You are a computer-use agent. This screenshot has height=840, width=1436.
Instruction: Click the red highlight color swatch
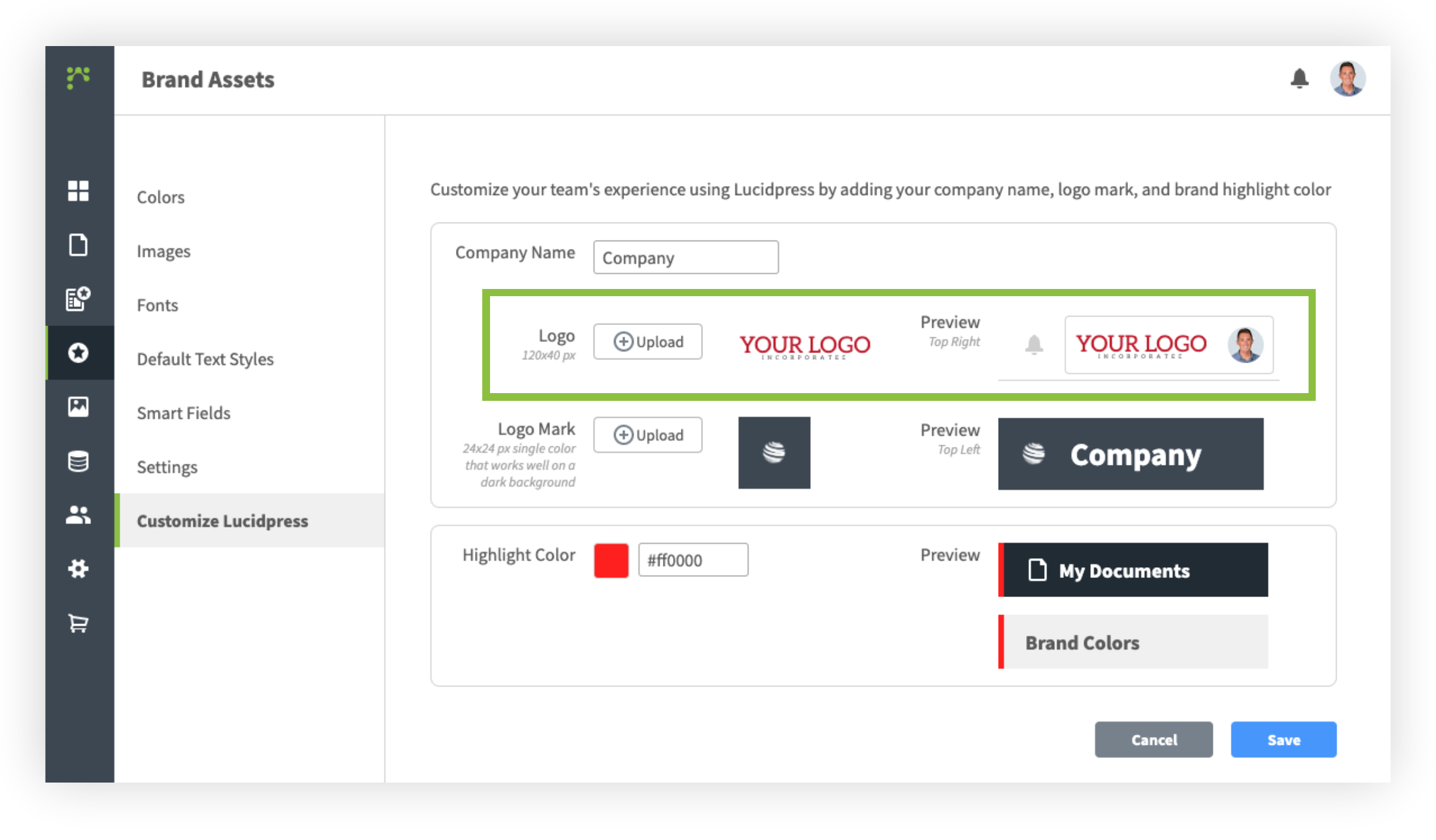[x=611, y=561]
